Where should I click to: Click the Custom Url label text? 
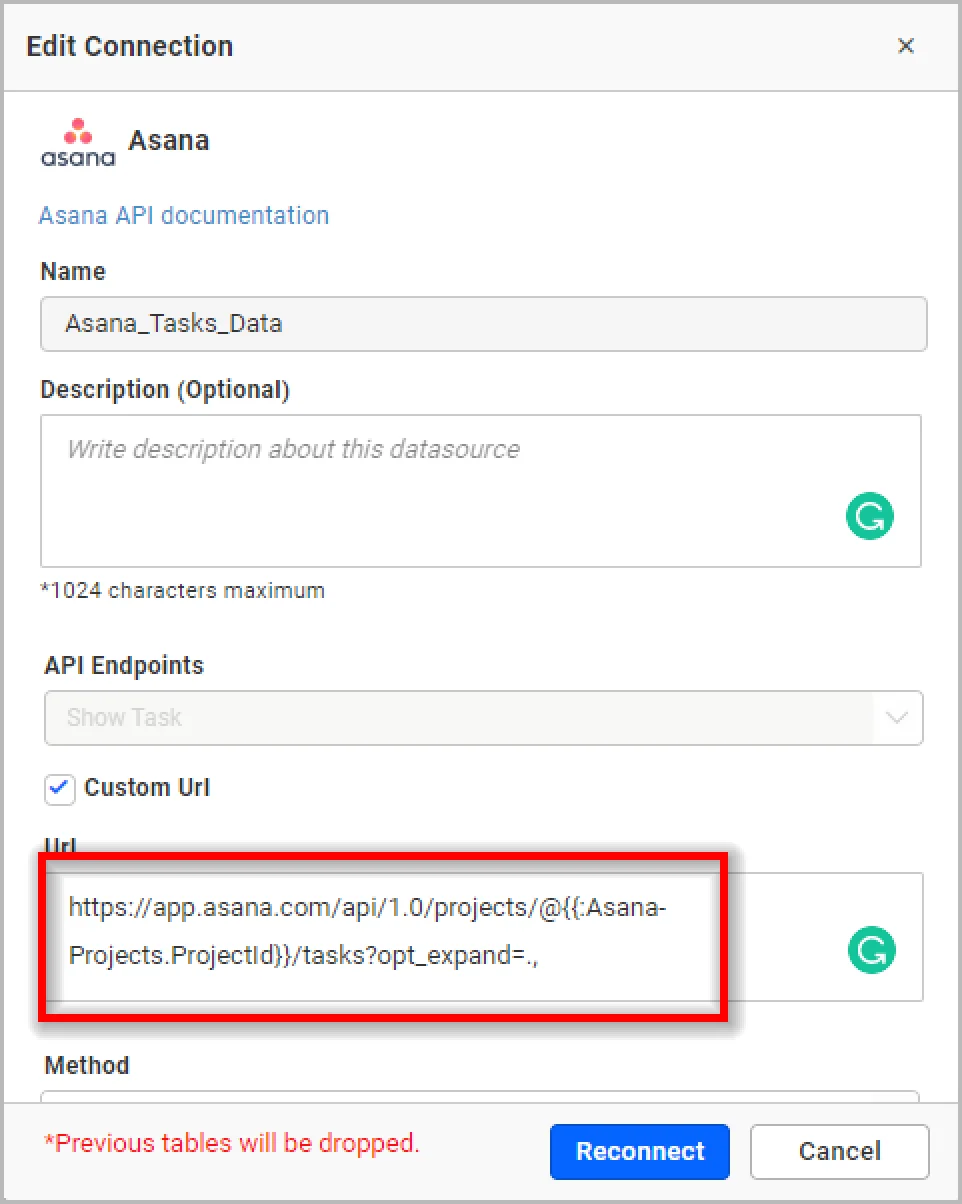tap(147, 788)
